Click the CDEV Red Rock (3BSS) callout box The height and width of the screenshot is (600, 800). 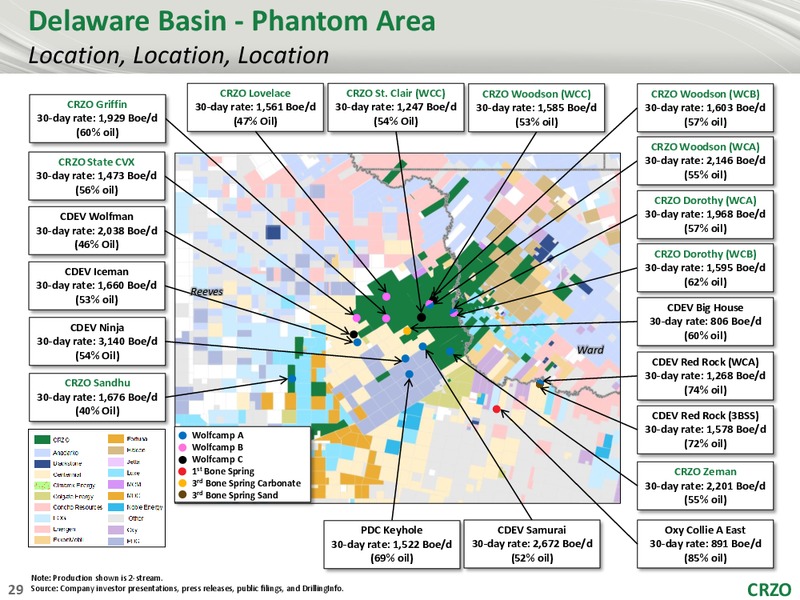coord(705,430)
